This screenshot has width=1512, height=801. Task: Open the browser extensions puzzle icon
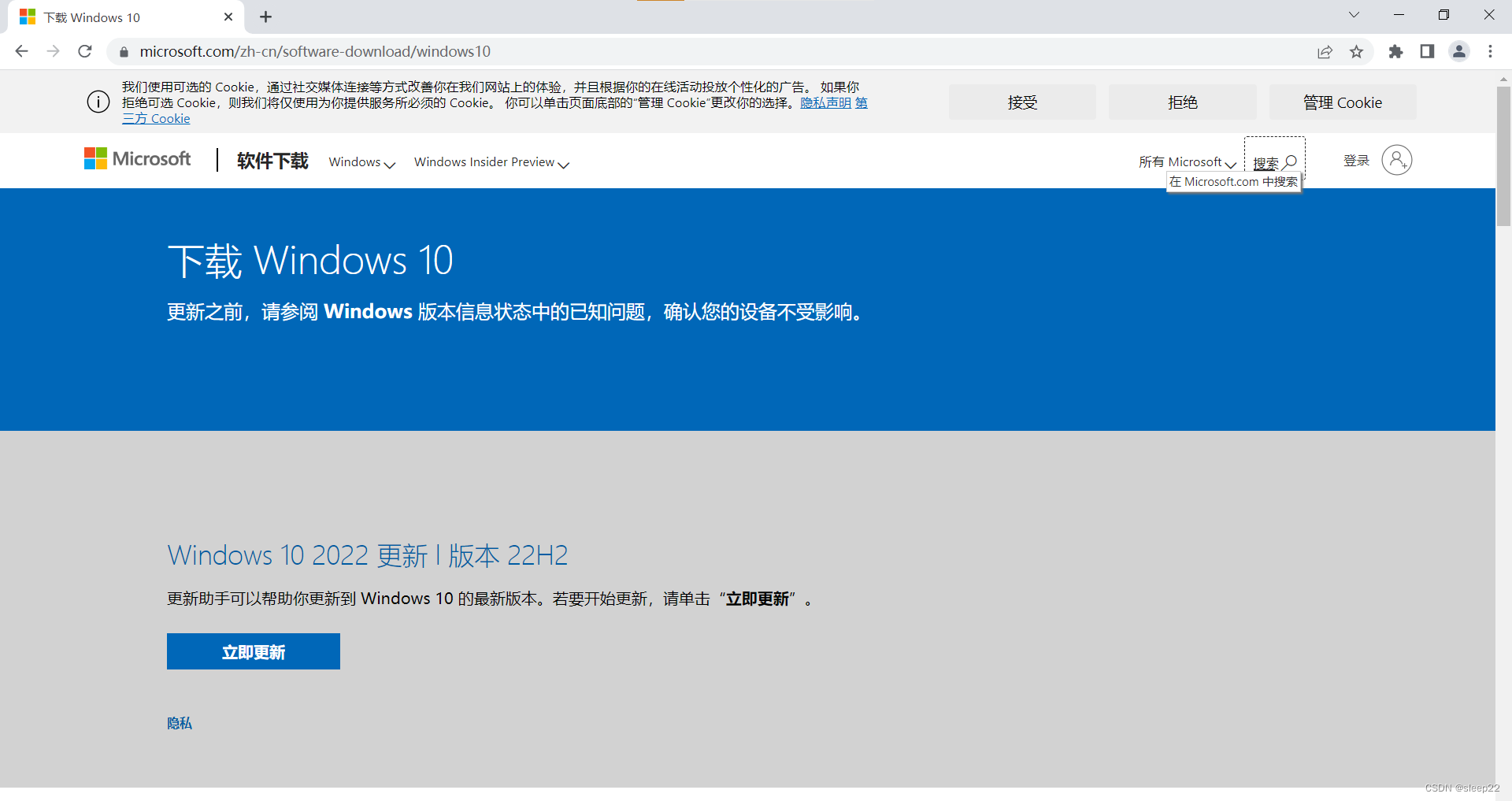1396,51
